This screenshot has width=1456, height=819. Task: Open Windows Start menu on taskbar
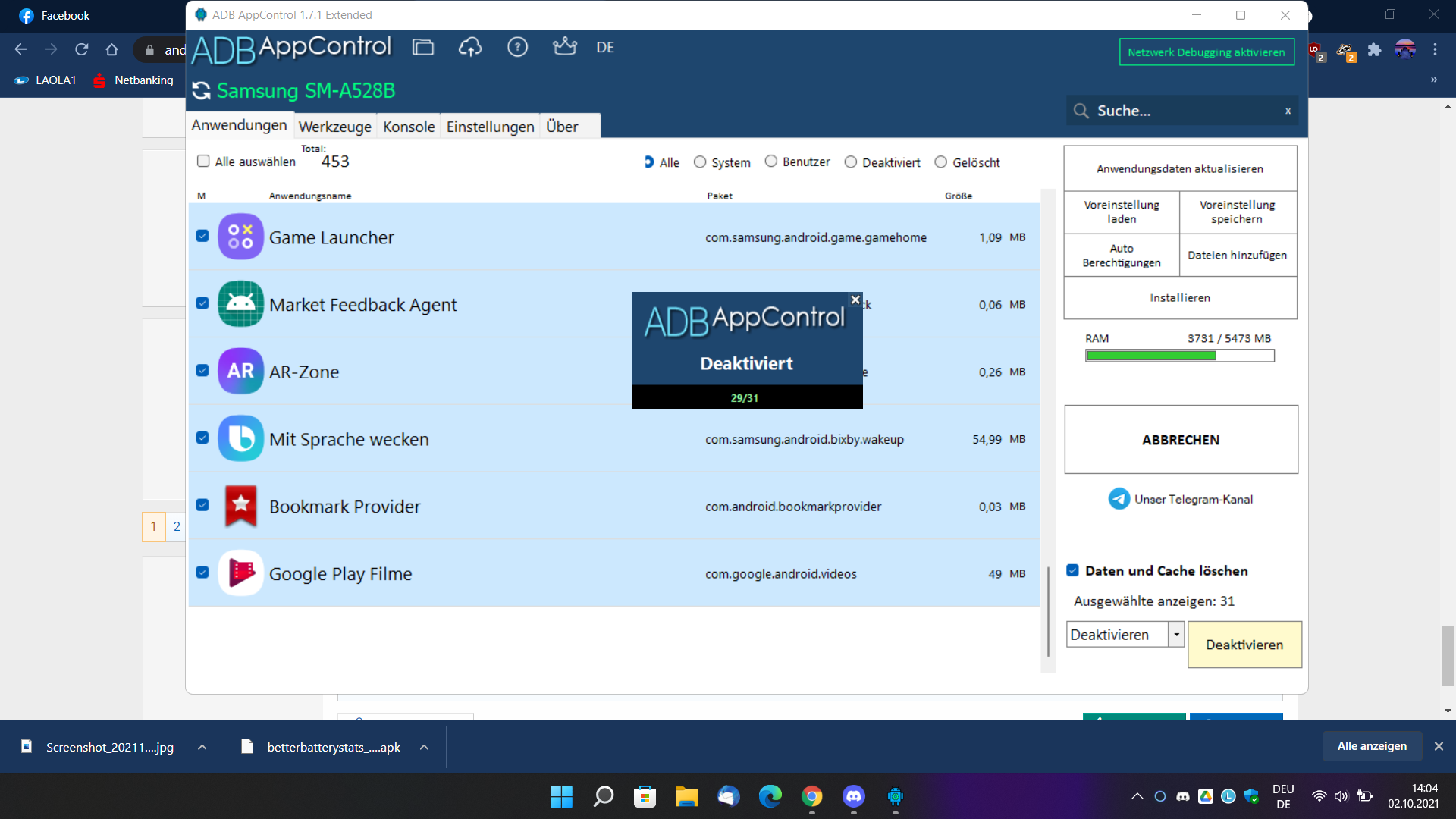[x=561, y=796]
